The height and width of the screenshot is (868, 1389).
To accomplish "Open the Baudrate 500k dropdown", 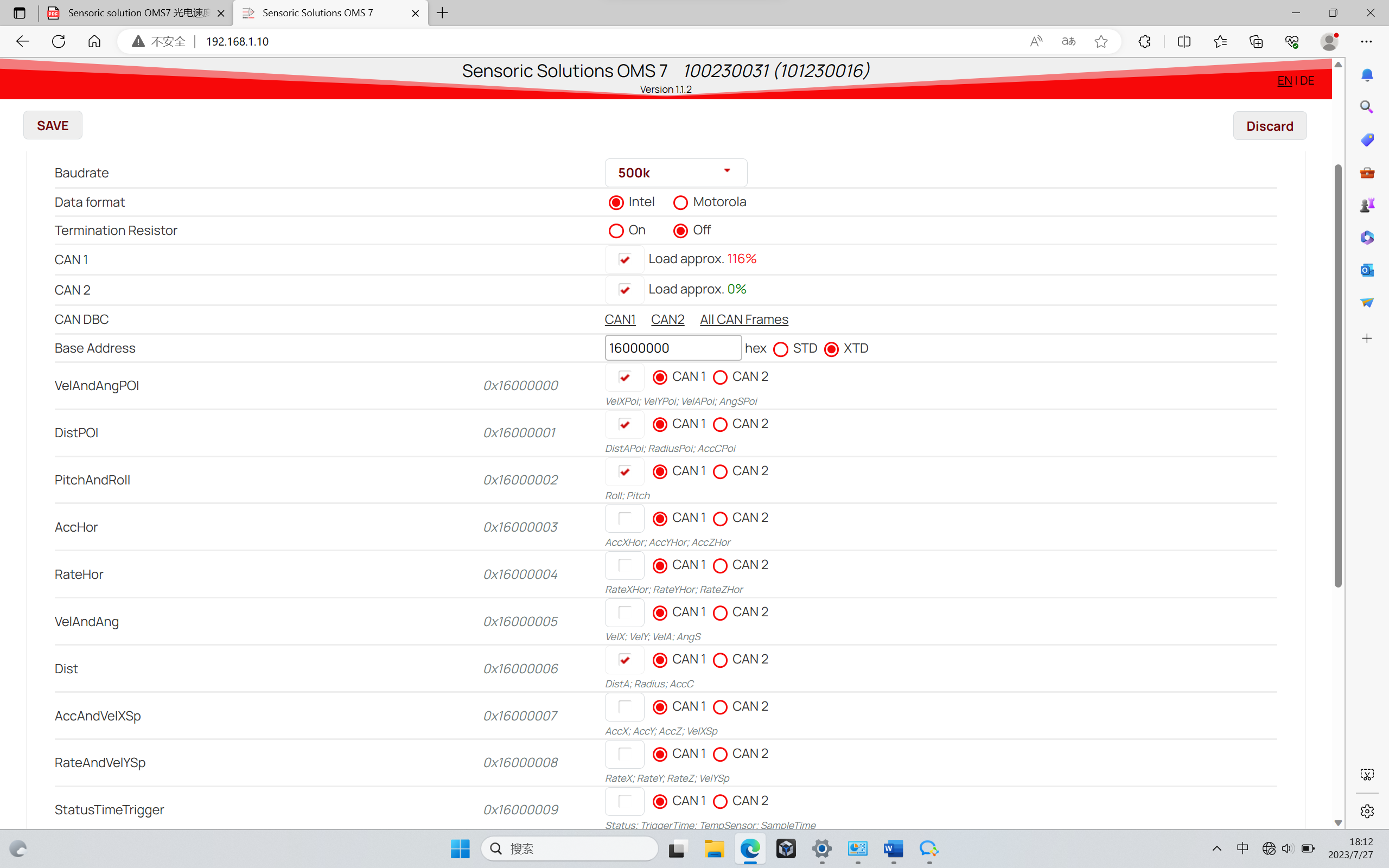I will [x=676, y=173].
